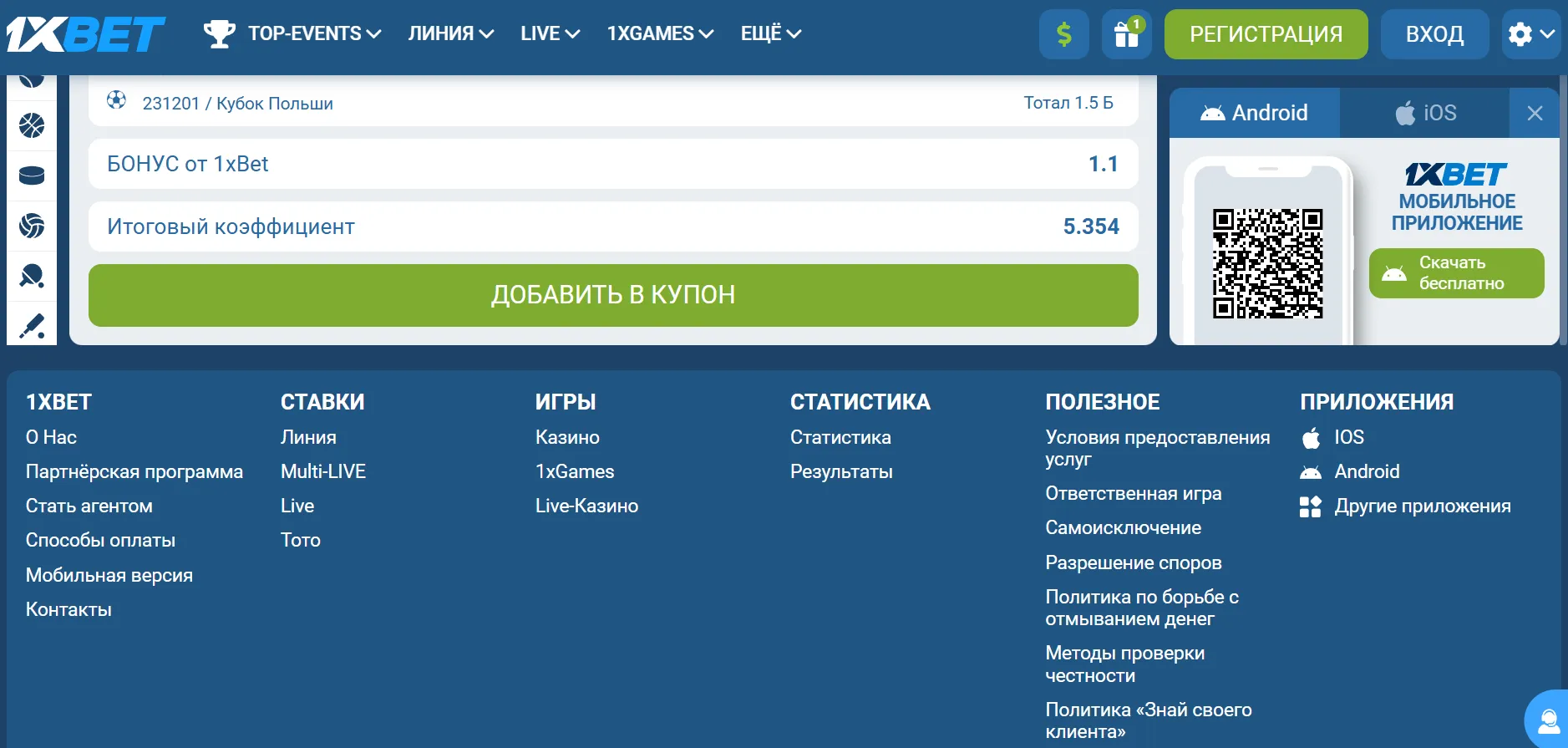The height and width of the screenshot is (748, 1568).
Task: Expand the TOP-EVENTS dropdown menu
Action: point(293,34)
